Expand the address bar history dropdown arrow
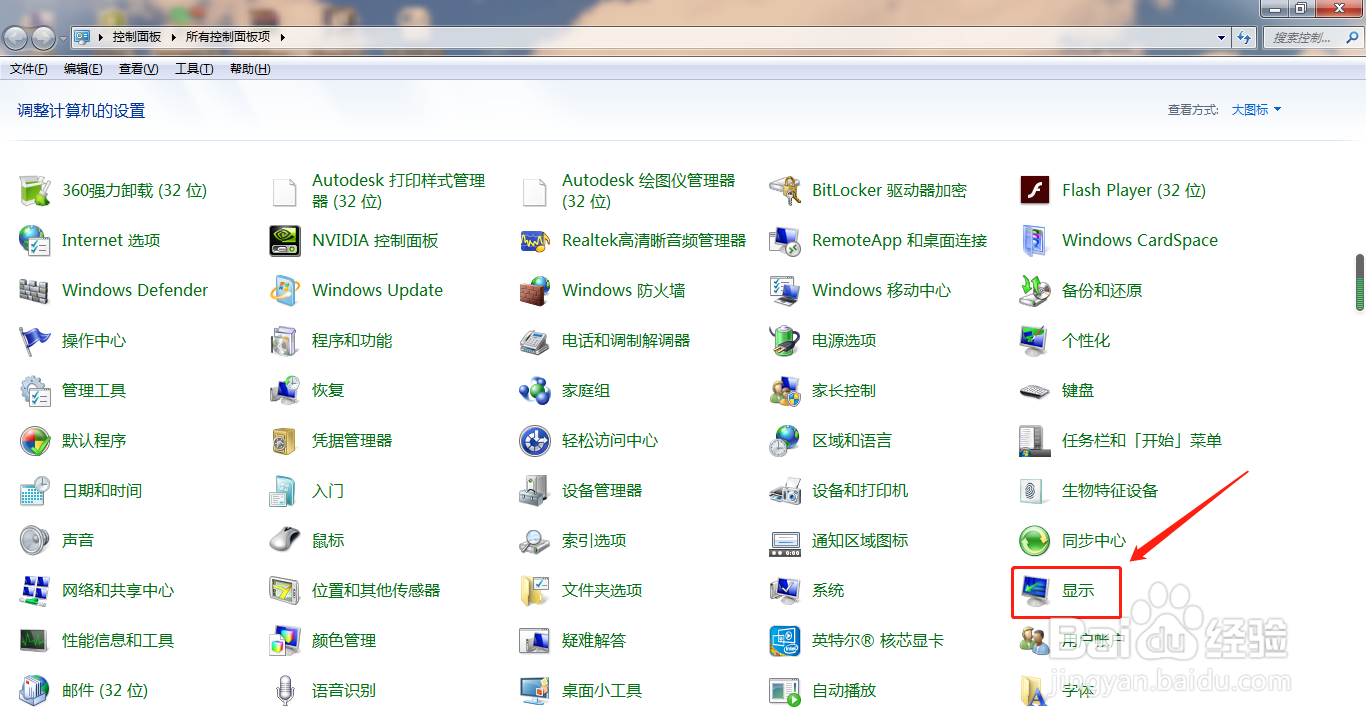 [x=1222, y=37]
